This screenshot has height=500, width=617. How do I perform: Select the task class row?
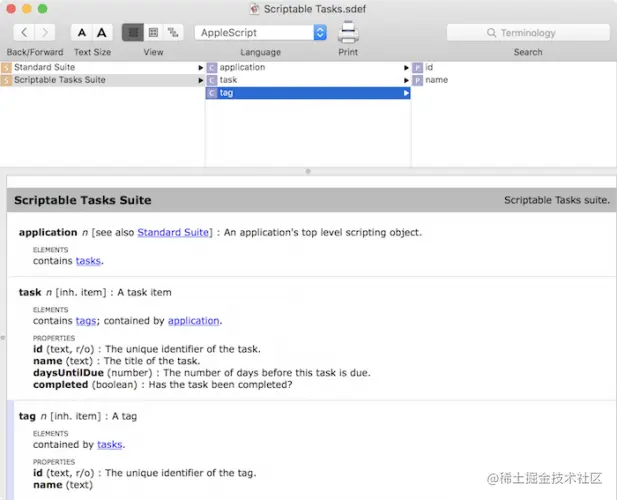tap(308, 80)
